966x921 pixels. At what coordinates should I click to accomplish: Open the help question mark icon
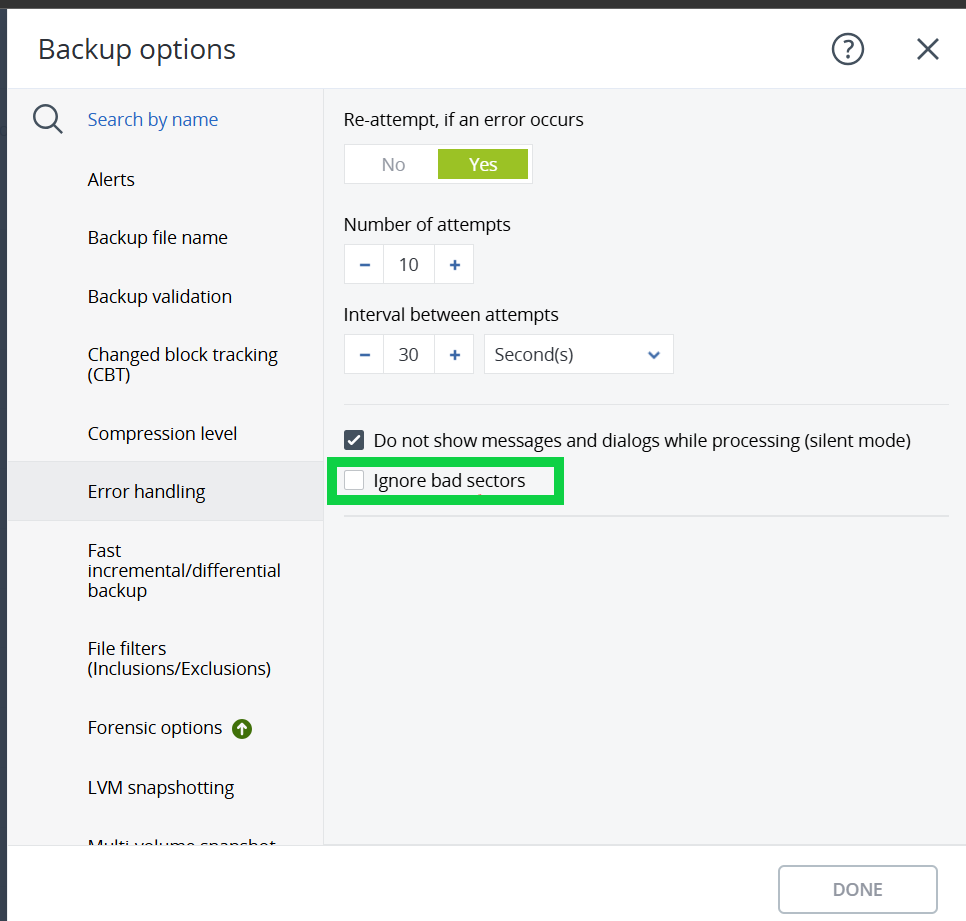coord(847,49)
